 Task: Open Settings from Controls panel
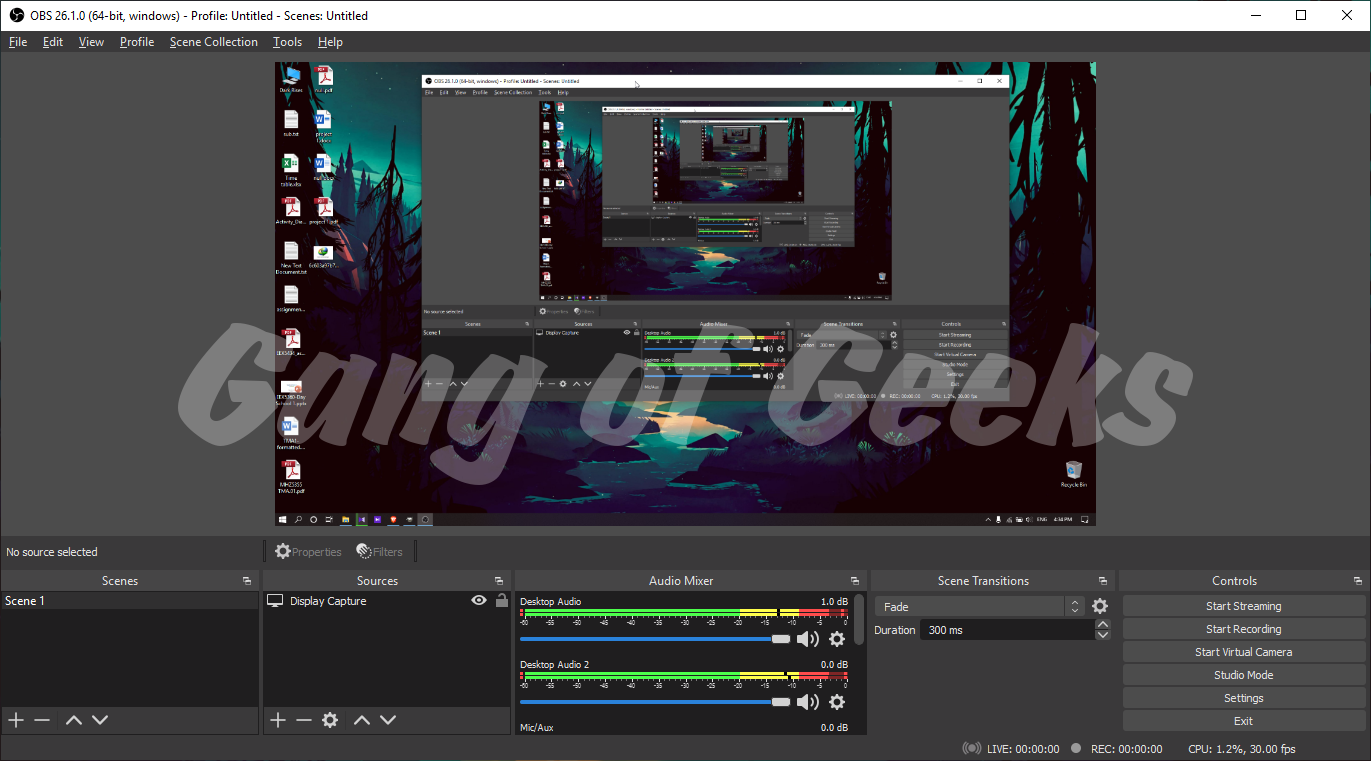[x=1243, y=698]
